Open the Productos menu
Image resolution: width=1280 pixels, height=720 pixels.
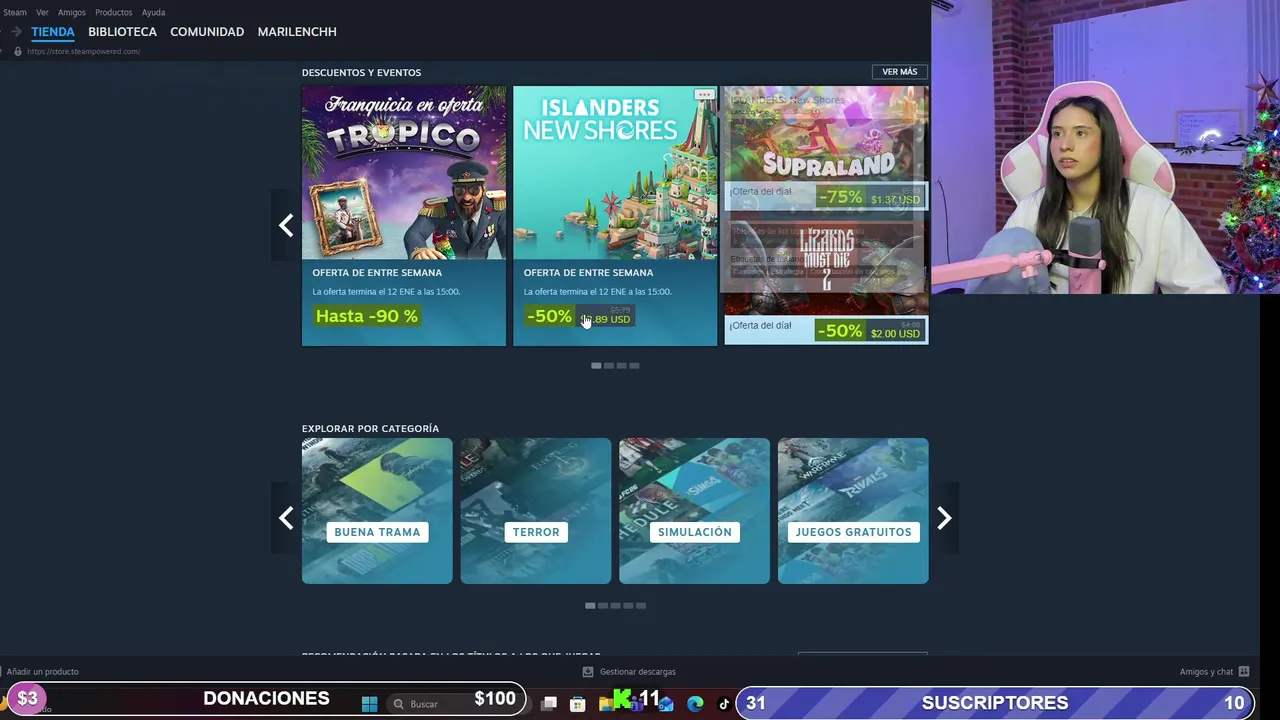coord(113,12)
